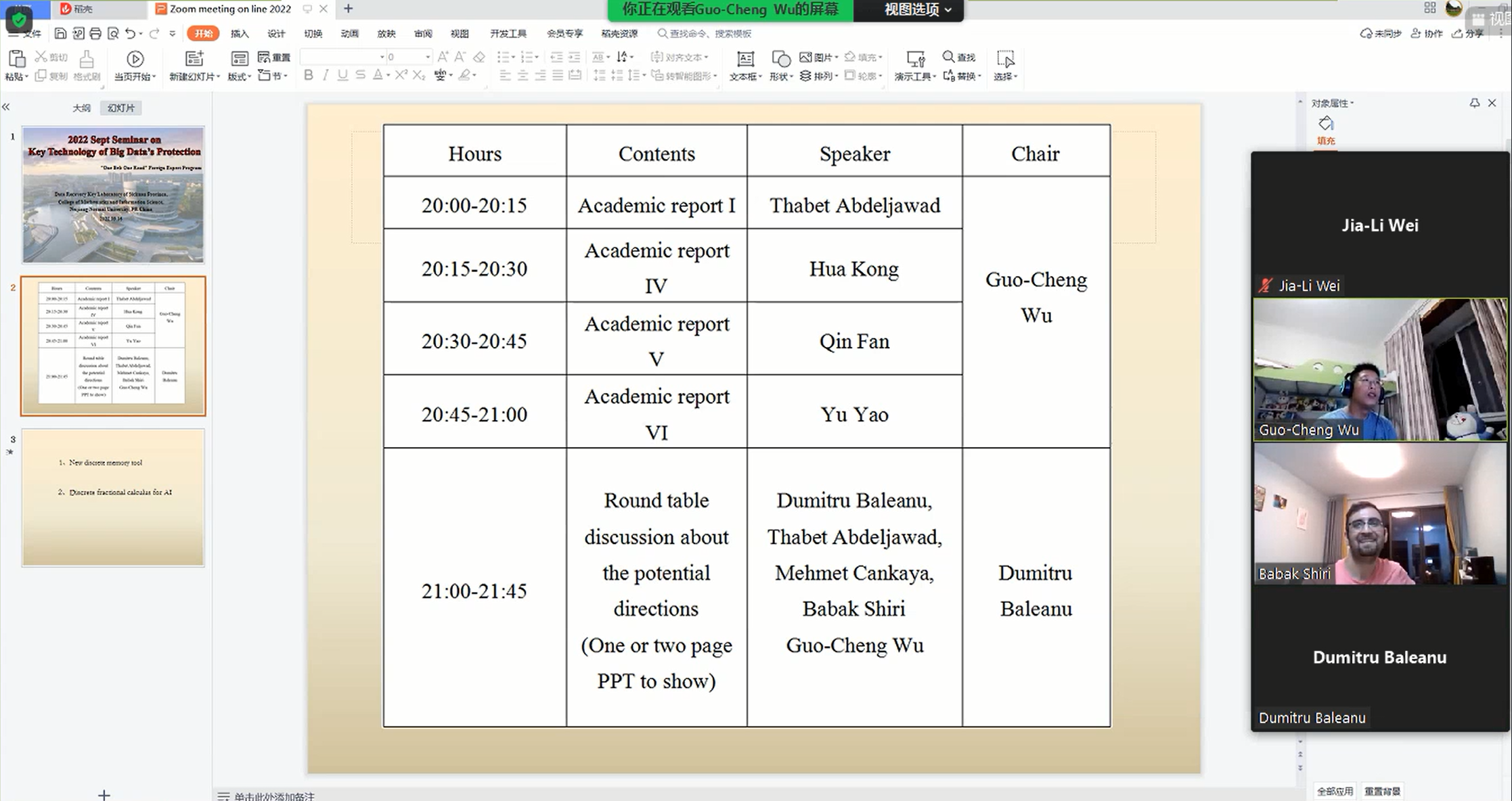Click Guo-Cheng Wu's video tile
1512x801 pixels.
tap(1380, 369)
